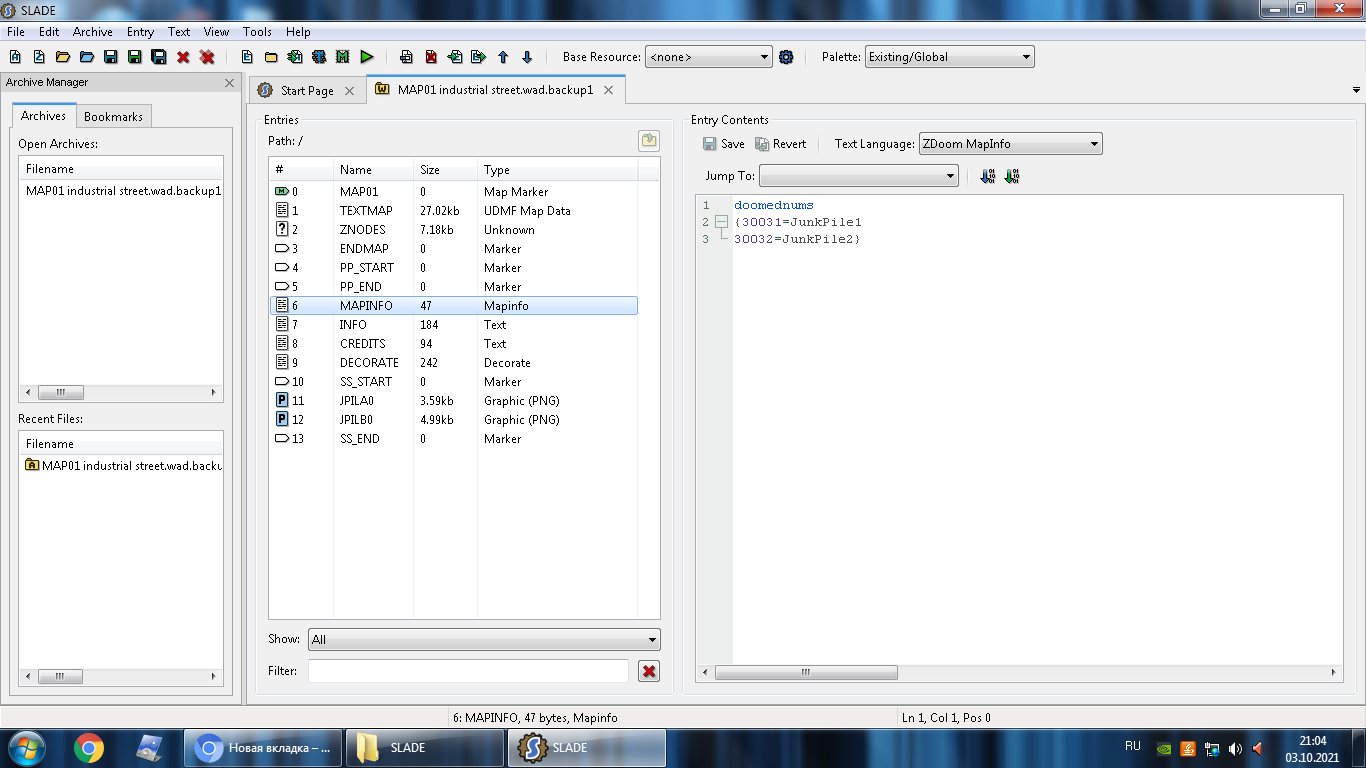The width and height of the screenshot is (1366, 768).
Task: Switch to the Start Page tab
Action: tap(307, 91)
